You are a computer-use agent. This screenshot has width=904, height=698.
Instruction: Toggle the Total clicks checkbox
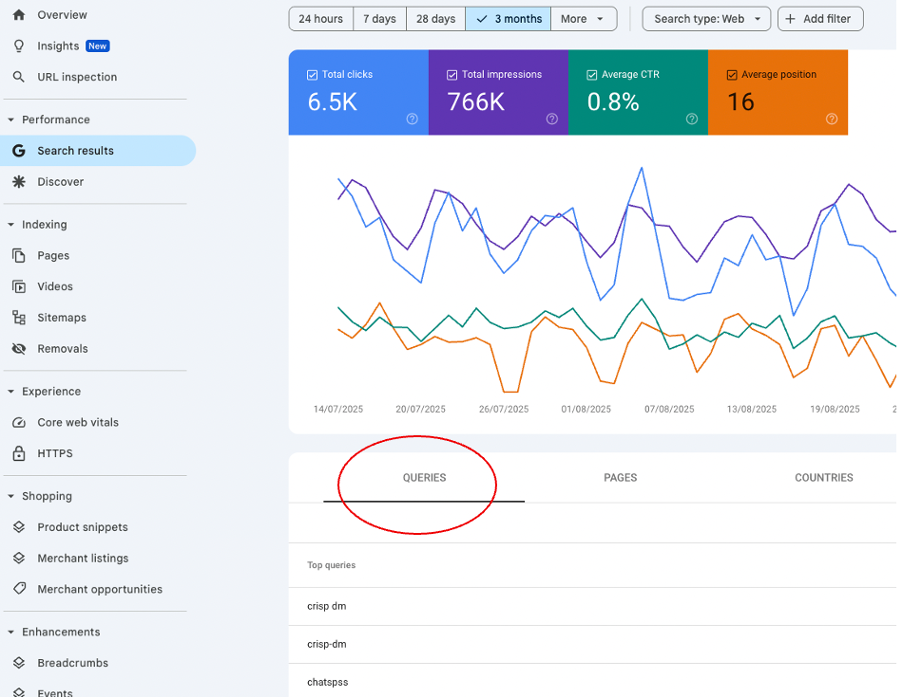click(313, 75)
